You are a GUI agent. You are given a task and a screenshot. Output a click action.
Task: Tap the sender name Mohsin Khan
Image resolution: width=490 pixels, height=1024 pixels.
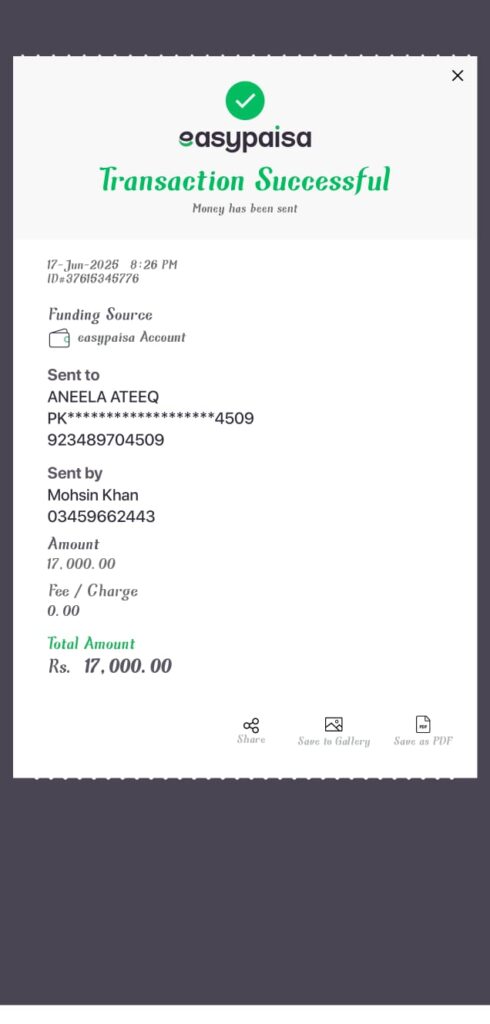(93, 495)
